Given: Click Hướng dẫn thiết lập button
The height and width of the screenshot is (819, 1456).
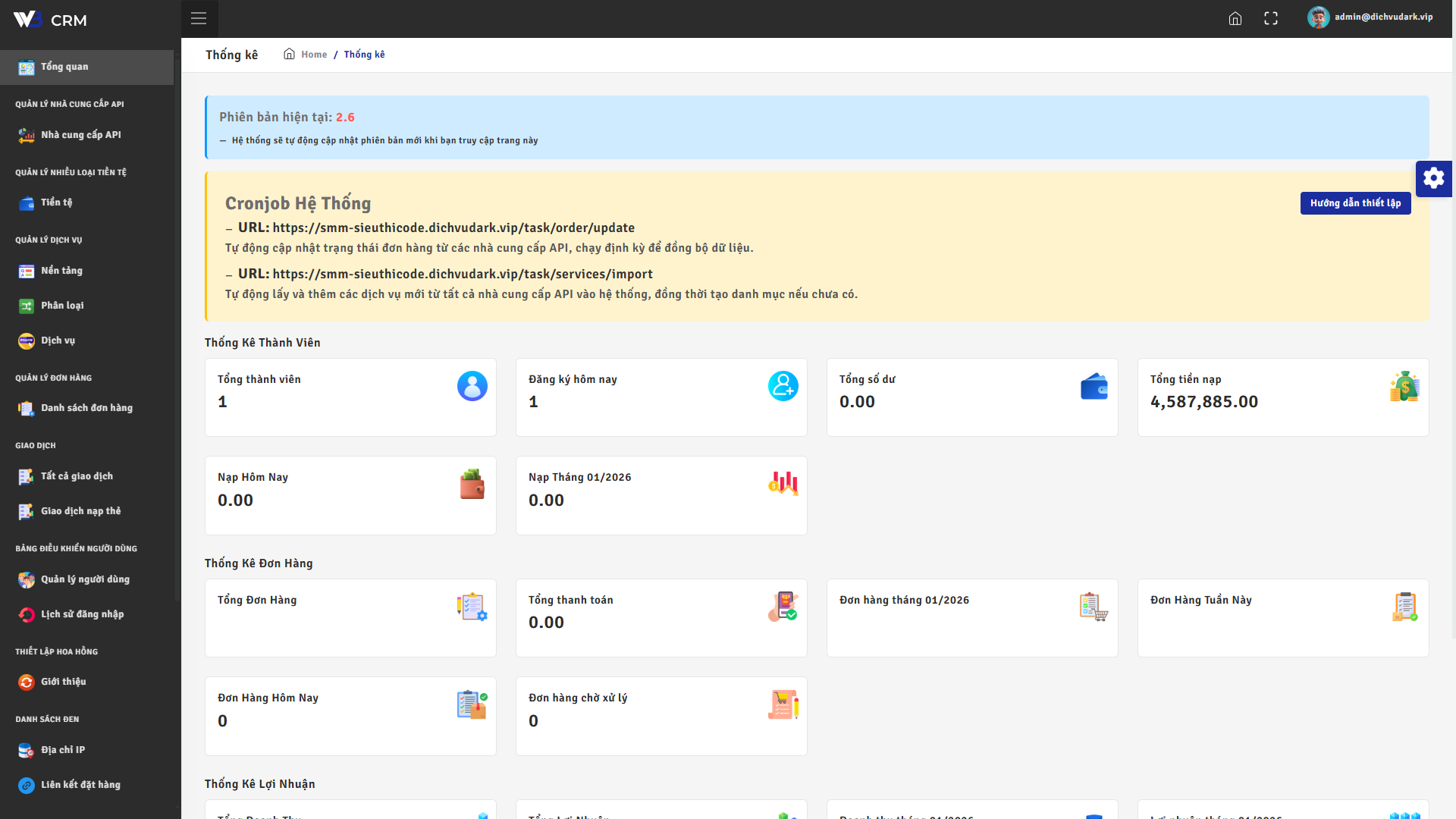Looking at the screenshot, I should (x=1355, y=203).
